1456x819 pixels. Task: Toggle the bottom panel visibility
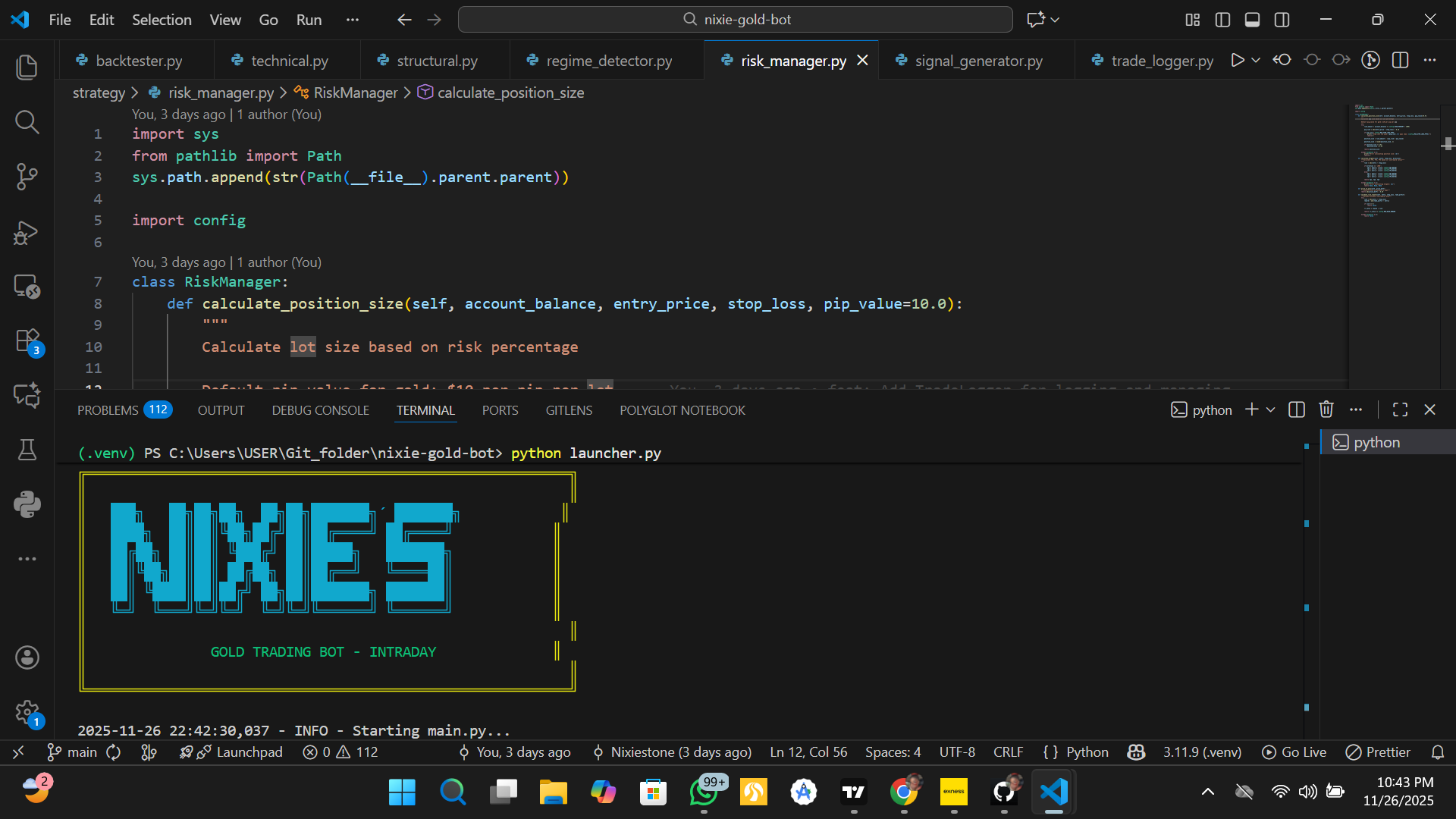(1253, 20)
